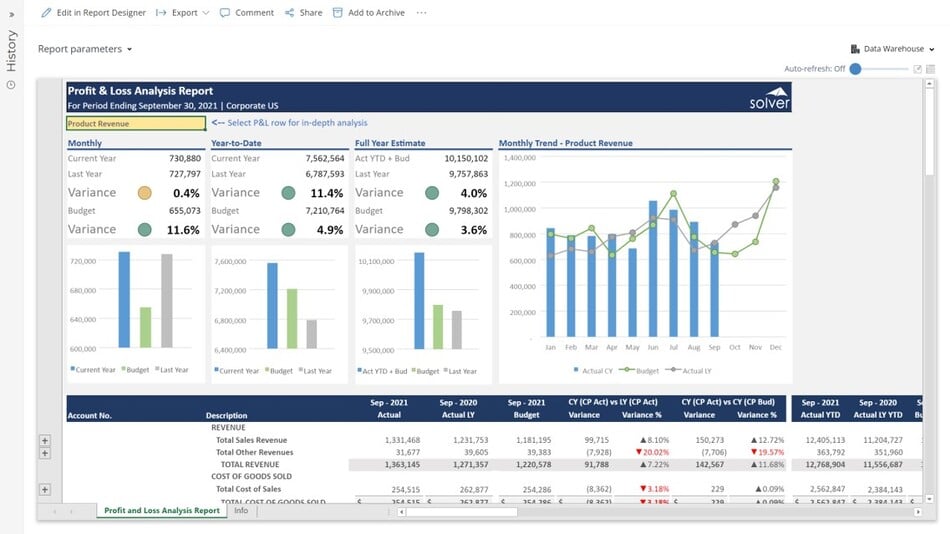
Task: Click the History clock icon in the sidebar
Action: click(x=11, y=84)
